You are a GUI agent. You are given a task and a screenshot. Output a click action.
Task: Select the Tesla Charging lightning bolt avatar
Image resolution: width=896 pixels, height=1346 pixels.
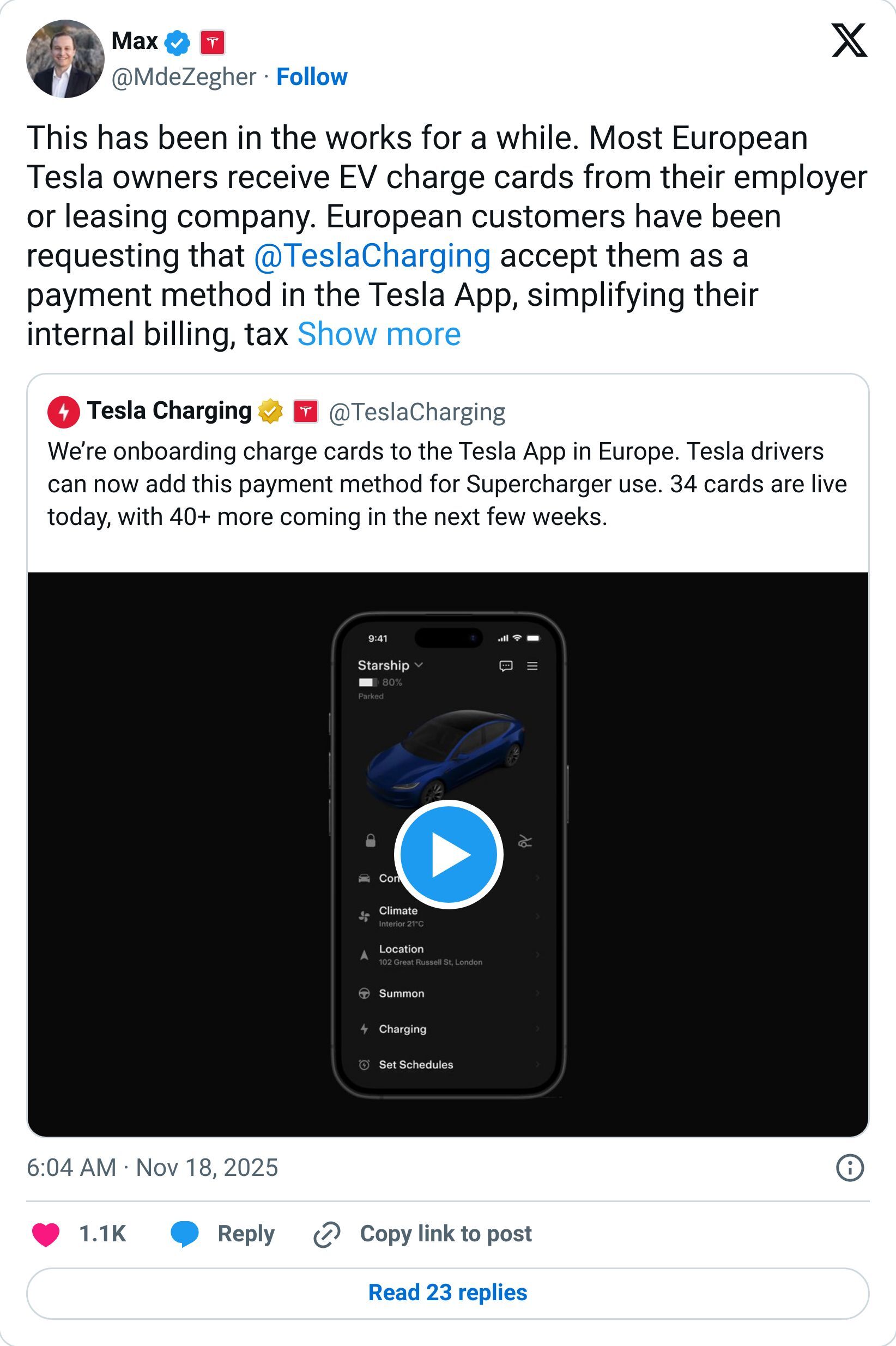64,411
